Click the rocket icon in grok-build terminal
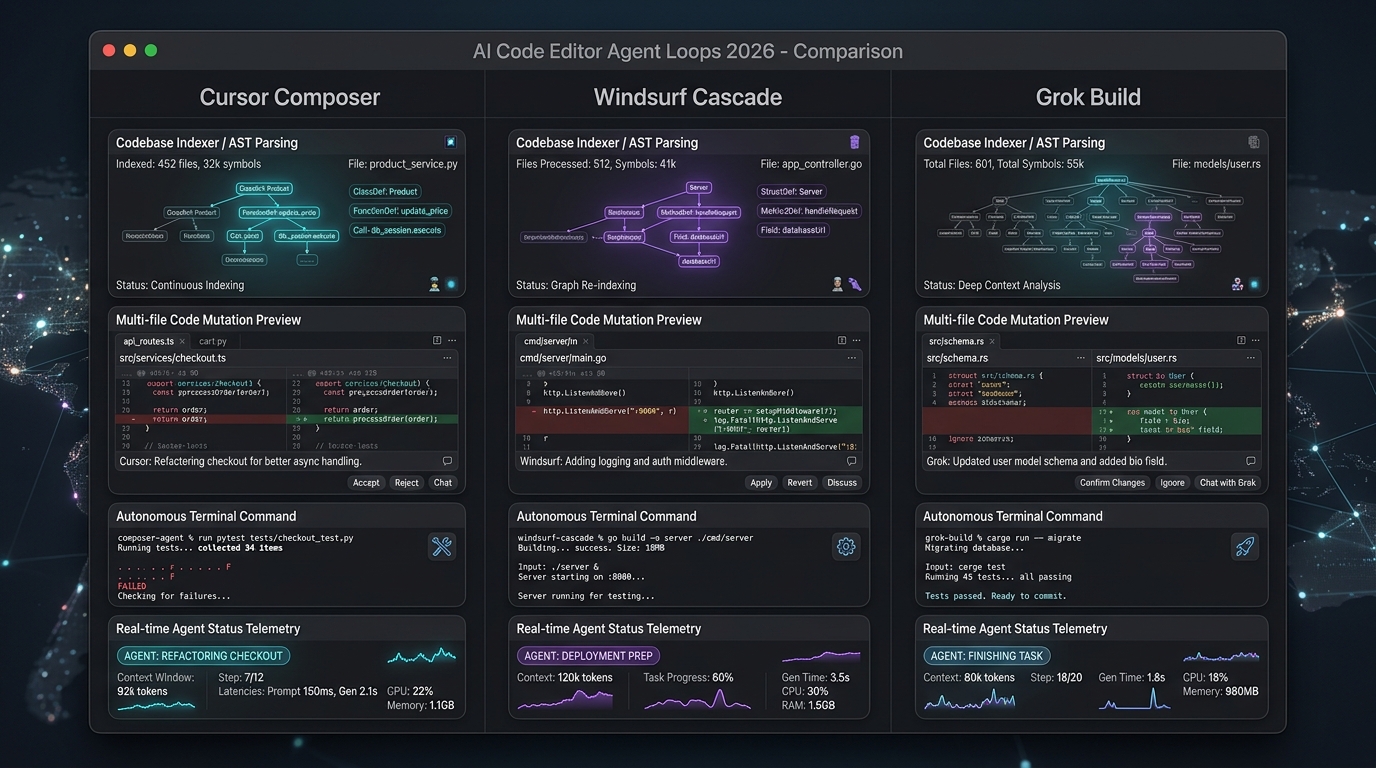1376x768 pixels. 1245,546
